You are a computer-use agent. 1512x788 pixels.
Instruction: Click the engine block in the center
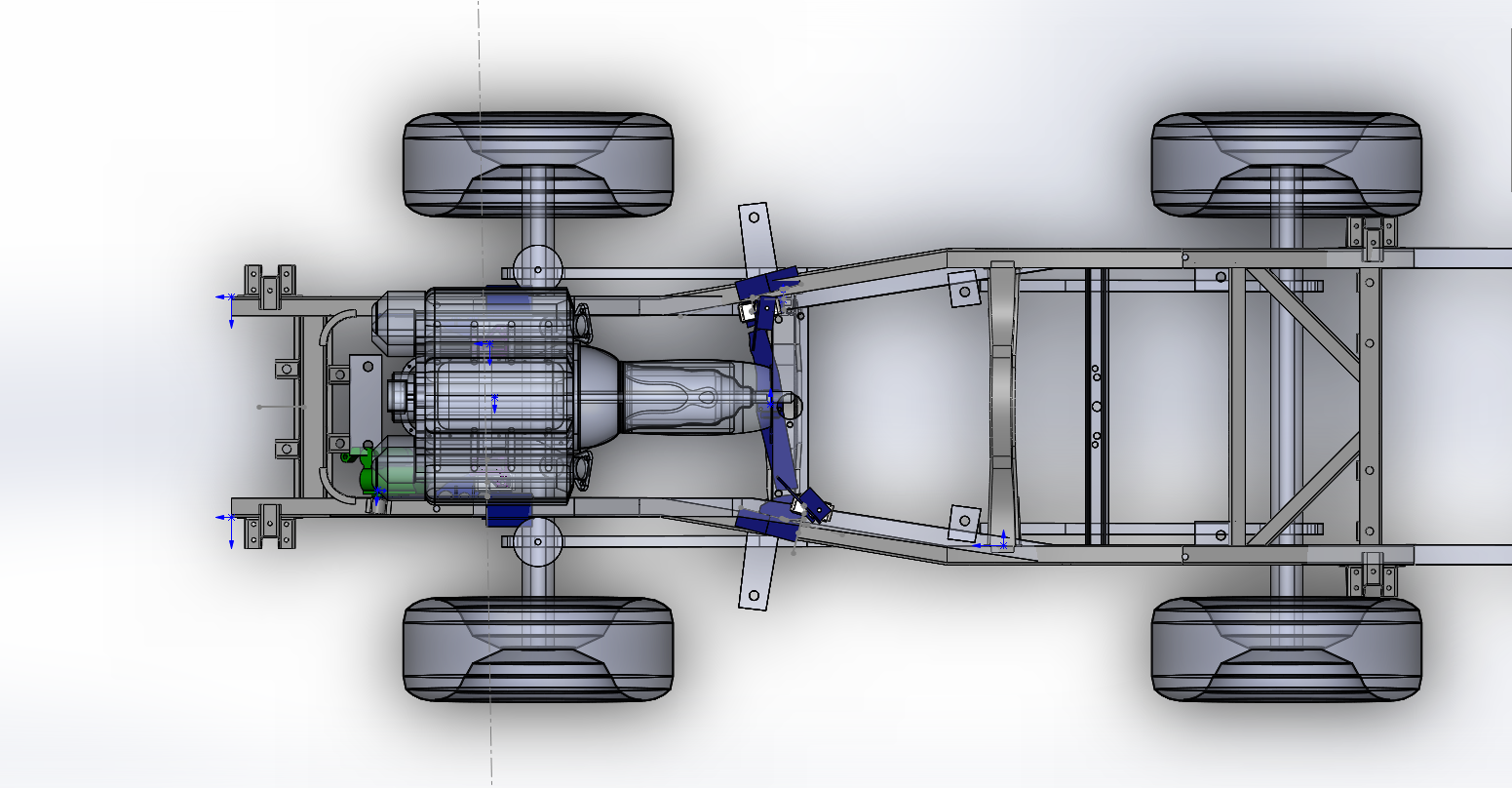point(497,396)
